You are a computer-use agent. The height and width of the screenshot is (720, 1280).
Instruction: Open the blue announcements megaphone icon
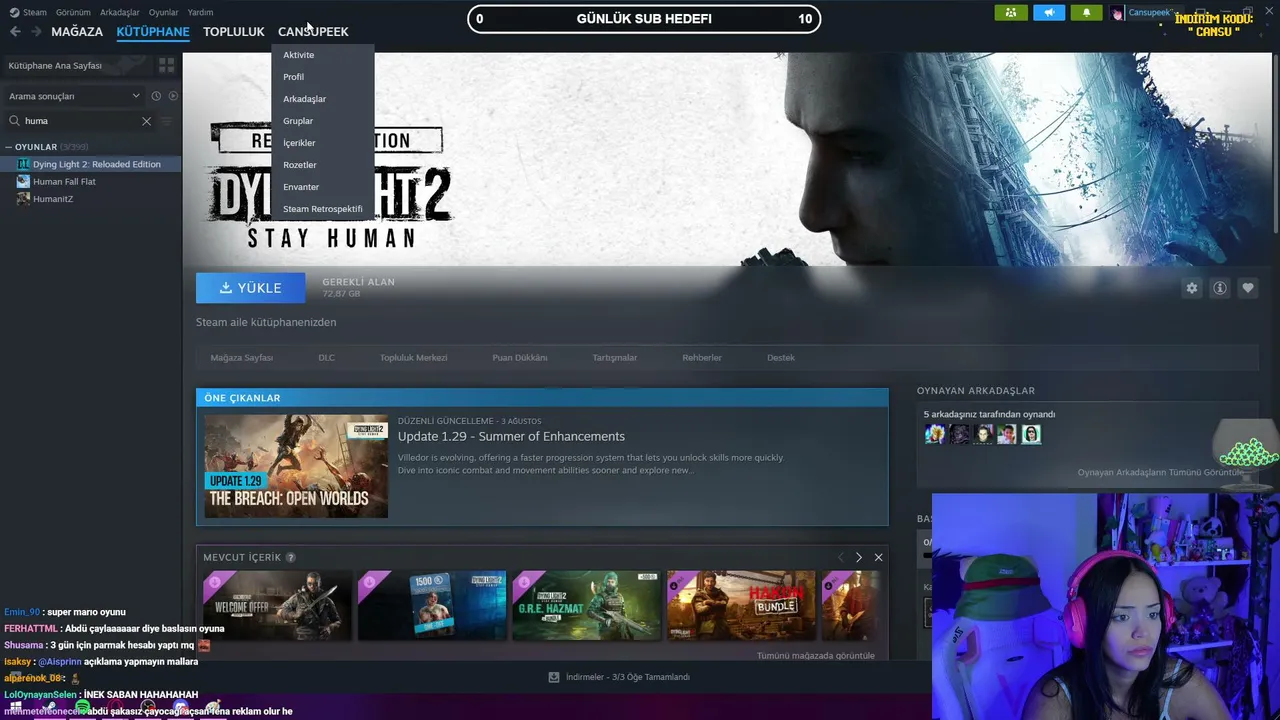(1049, 13)
